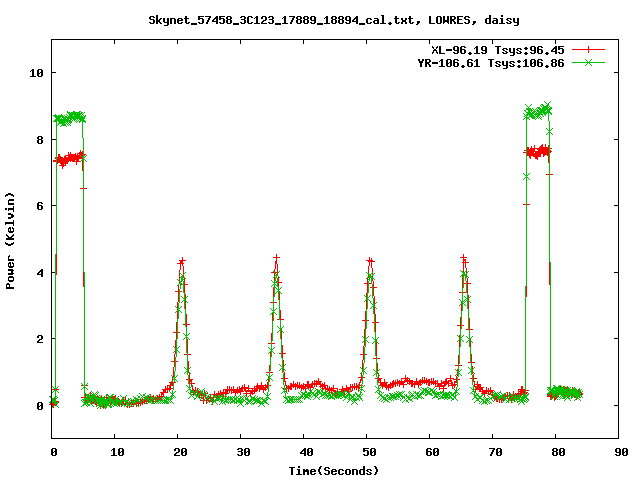Click the second source peak near 35 seconds

pos(276,259)
